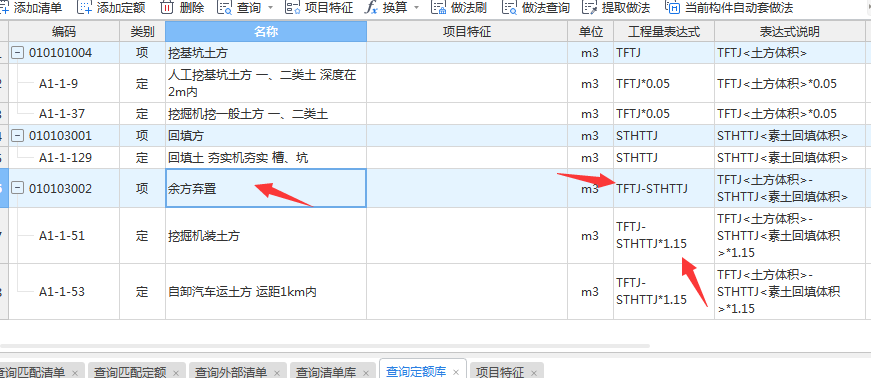Click the 编码 column header

(64, 32)
